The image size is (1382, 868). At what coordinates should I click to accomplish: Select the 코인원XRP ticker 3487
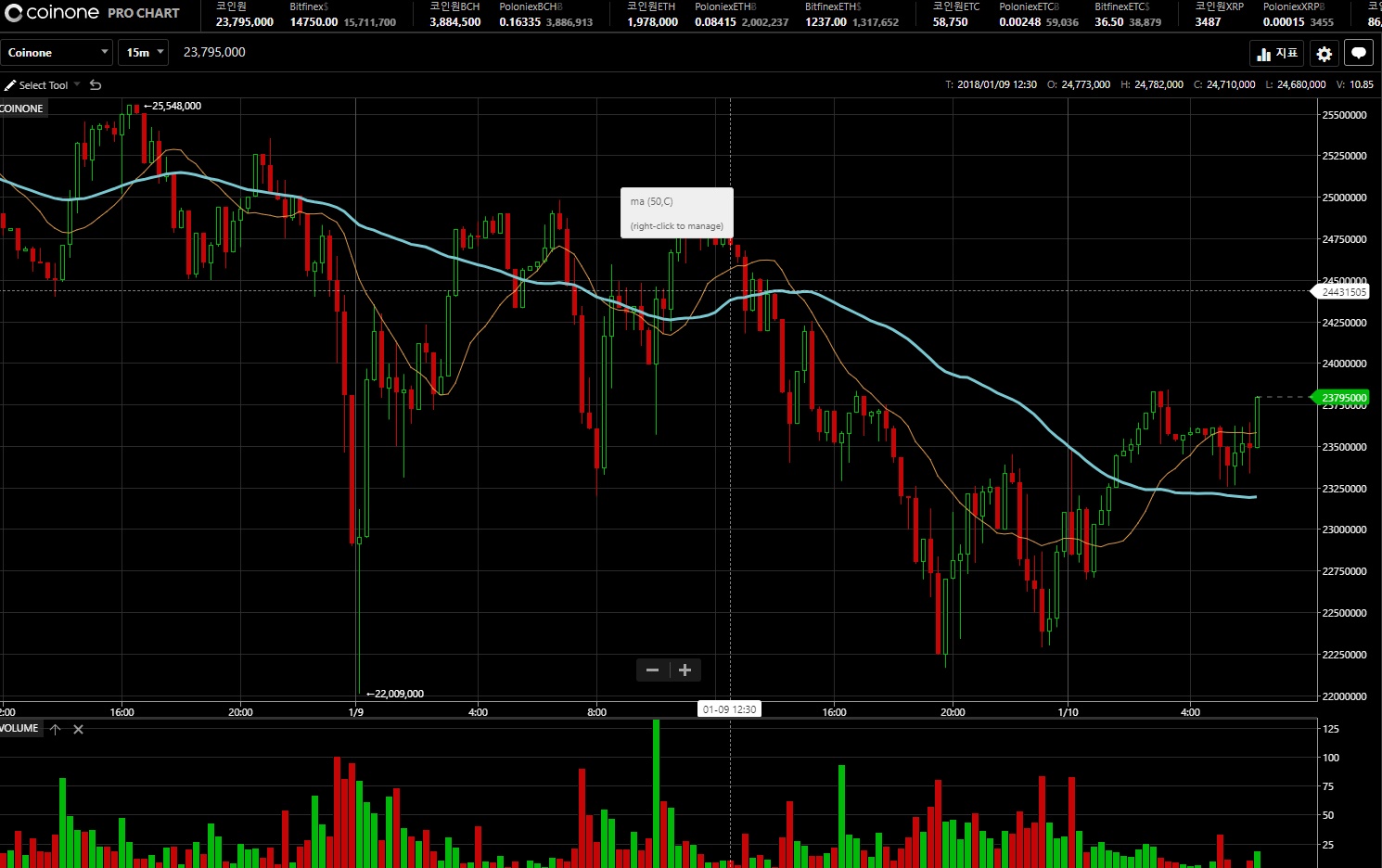pos(1219,15)
